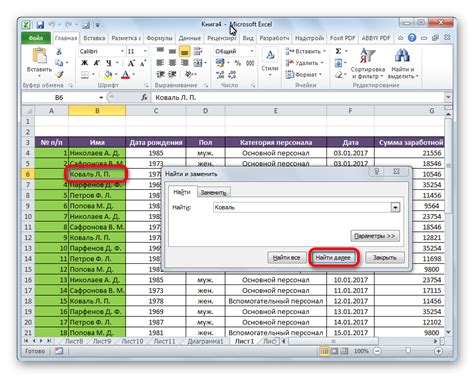The image size is (474, 378).
Task: Open Сортировка и фильтр menu
Action: pyautogui.click(x=368, y=64)
